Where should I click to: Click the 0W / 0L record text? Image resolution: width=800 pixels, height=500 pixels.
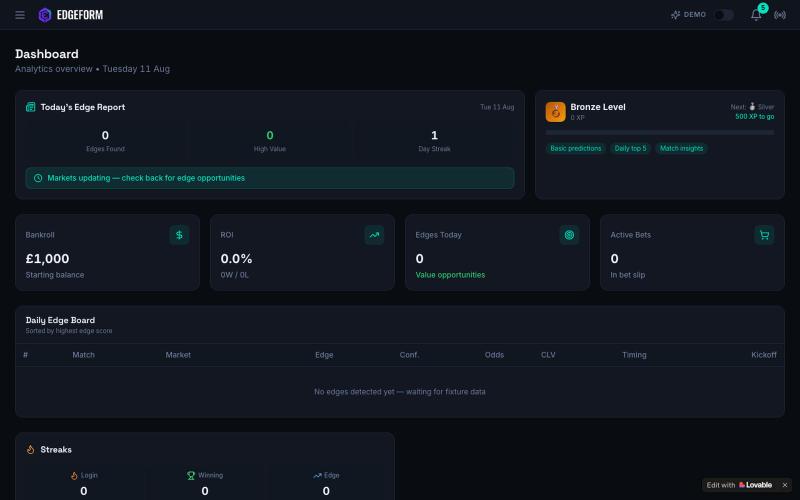tap(235, 275)
